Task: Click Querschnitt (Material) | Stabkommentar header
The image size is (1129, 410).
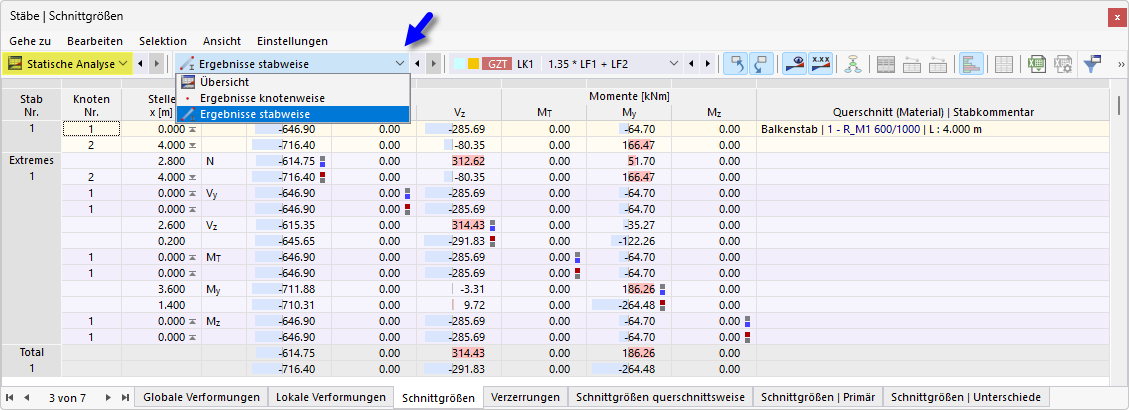Action: tap(935, 112)
